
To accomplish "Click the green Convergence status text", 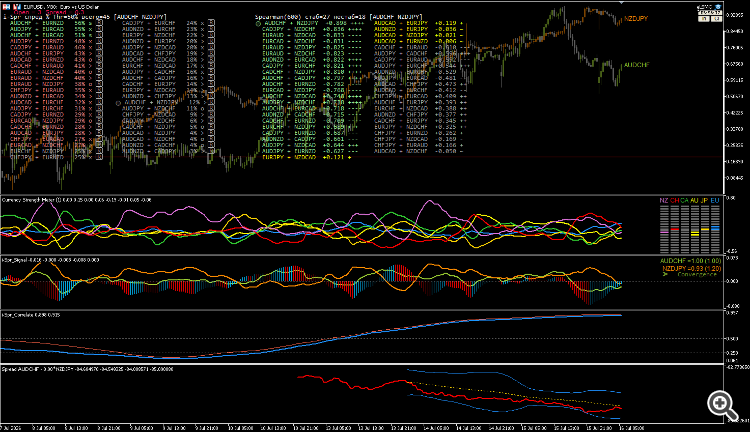I will click(x=697, y=275).
